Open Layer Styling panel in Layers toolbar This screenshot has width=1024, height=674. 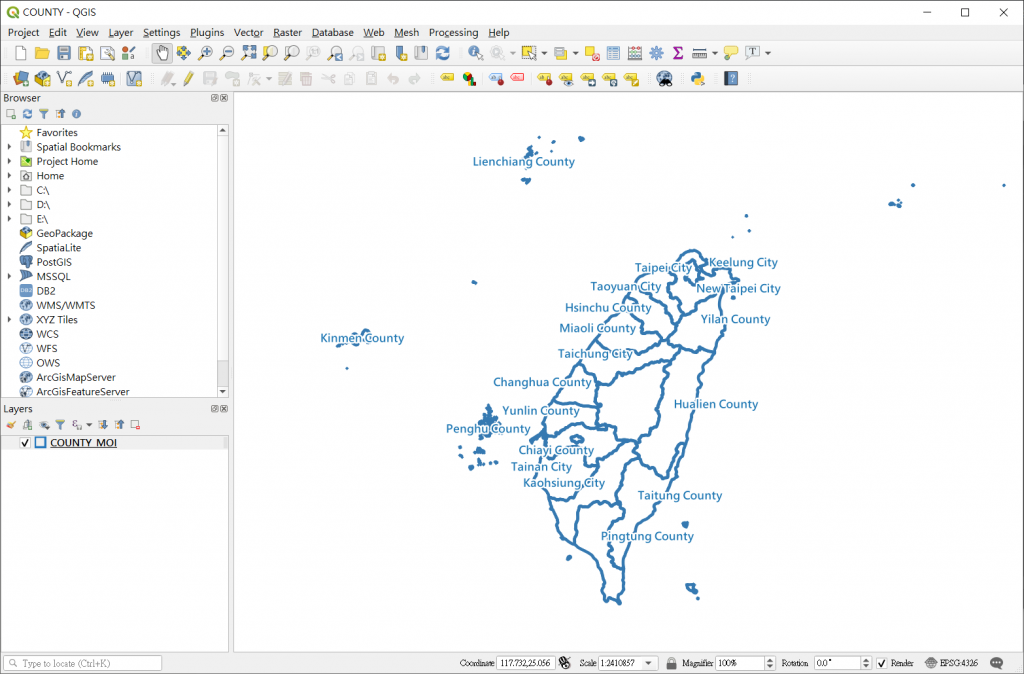[x=10, y=425]
